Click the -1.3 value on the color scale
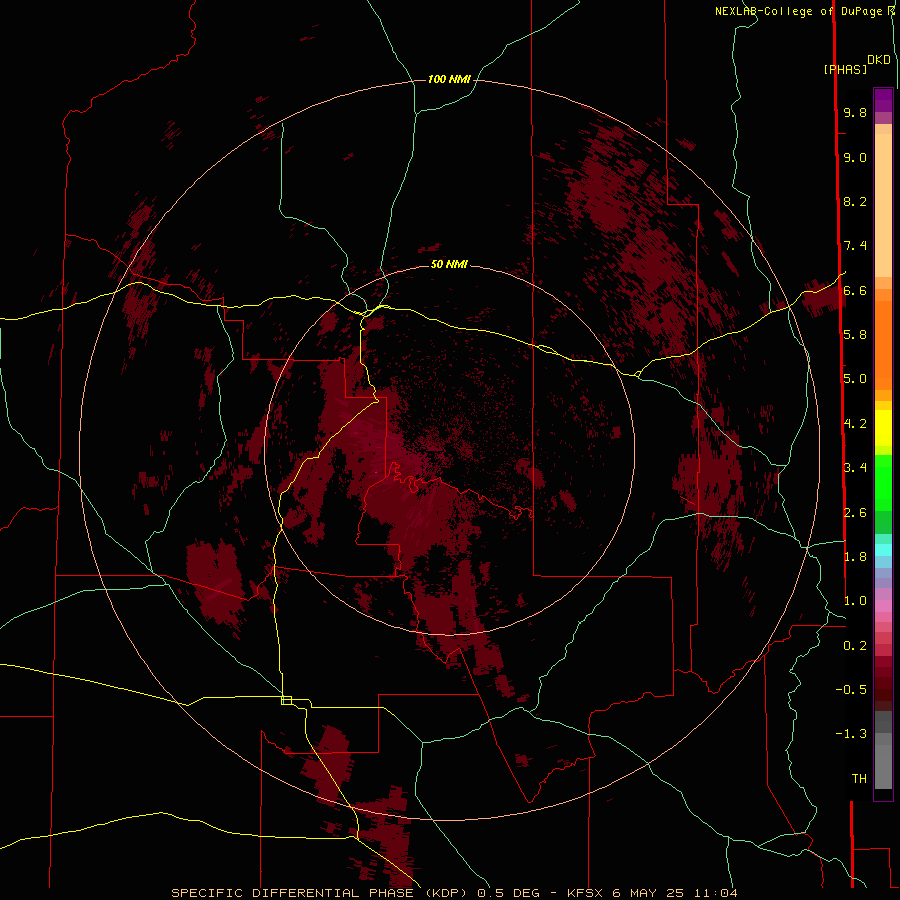900x900 pixels. click(851, 734)
